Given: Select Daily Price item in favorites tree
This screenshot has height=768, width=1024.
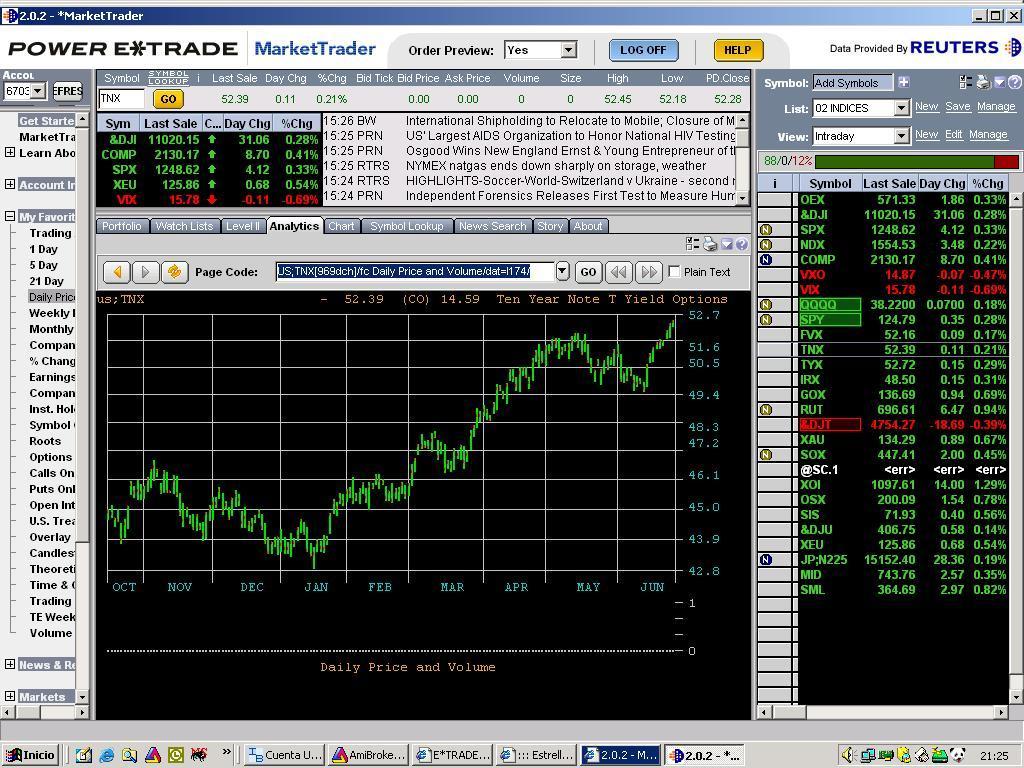Looking at the screenshot, I should (52, 297).
